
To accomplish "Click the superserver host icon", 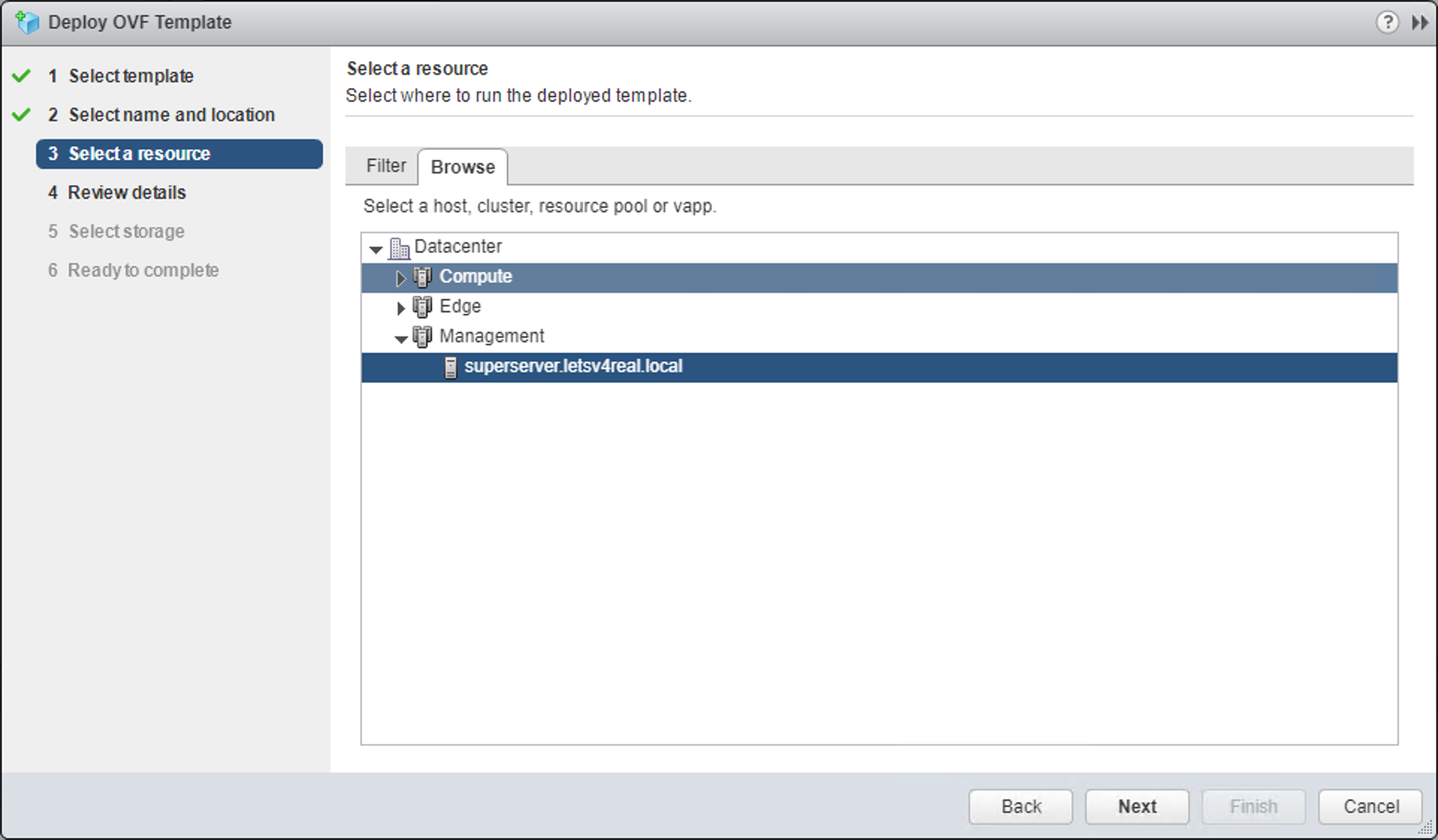I will [x=451, y=367].
